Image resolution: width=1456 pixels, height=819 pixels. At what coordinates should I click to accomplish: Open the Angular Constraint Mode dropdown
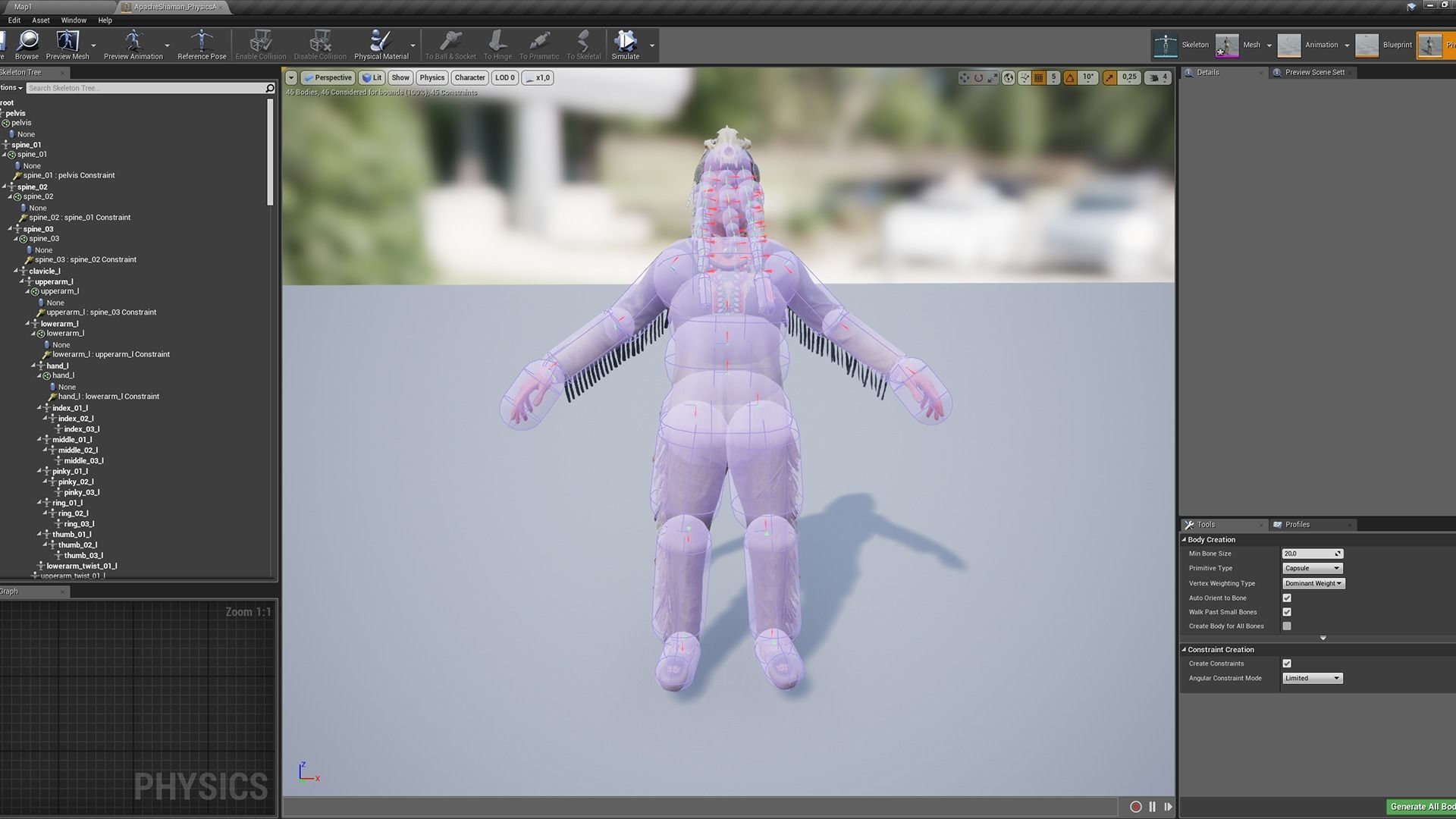coord(1313,678)
